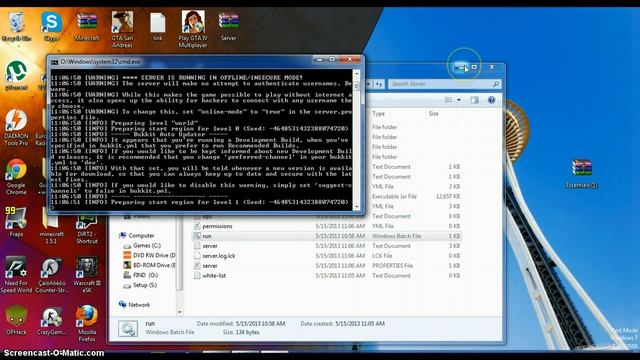Sort files by the Size column header
Viewport: 640px width, 360px height.
click(x=433, y=113)
